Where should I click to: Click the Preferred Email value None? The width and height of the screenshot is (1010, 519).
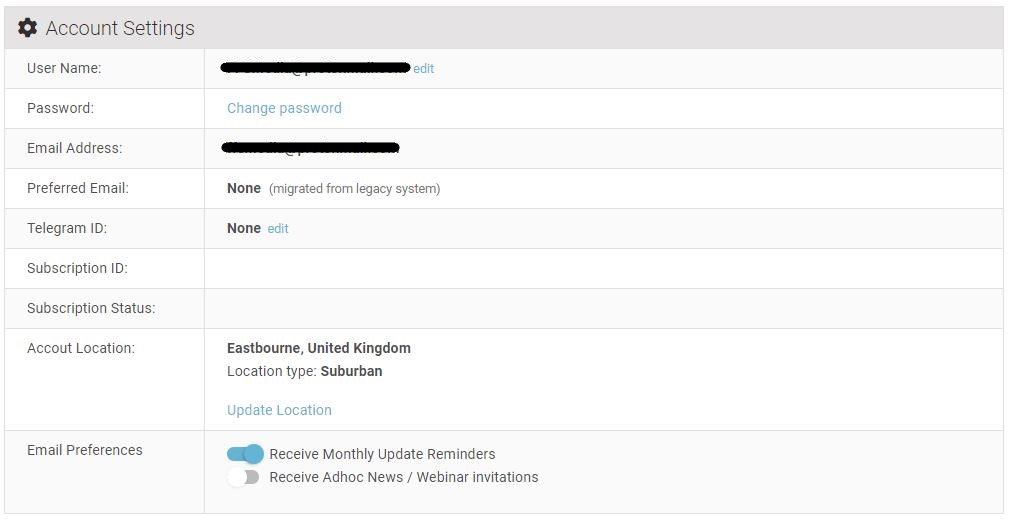[x=243, y=189]
